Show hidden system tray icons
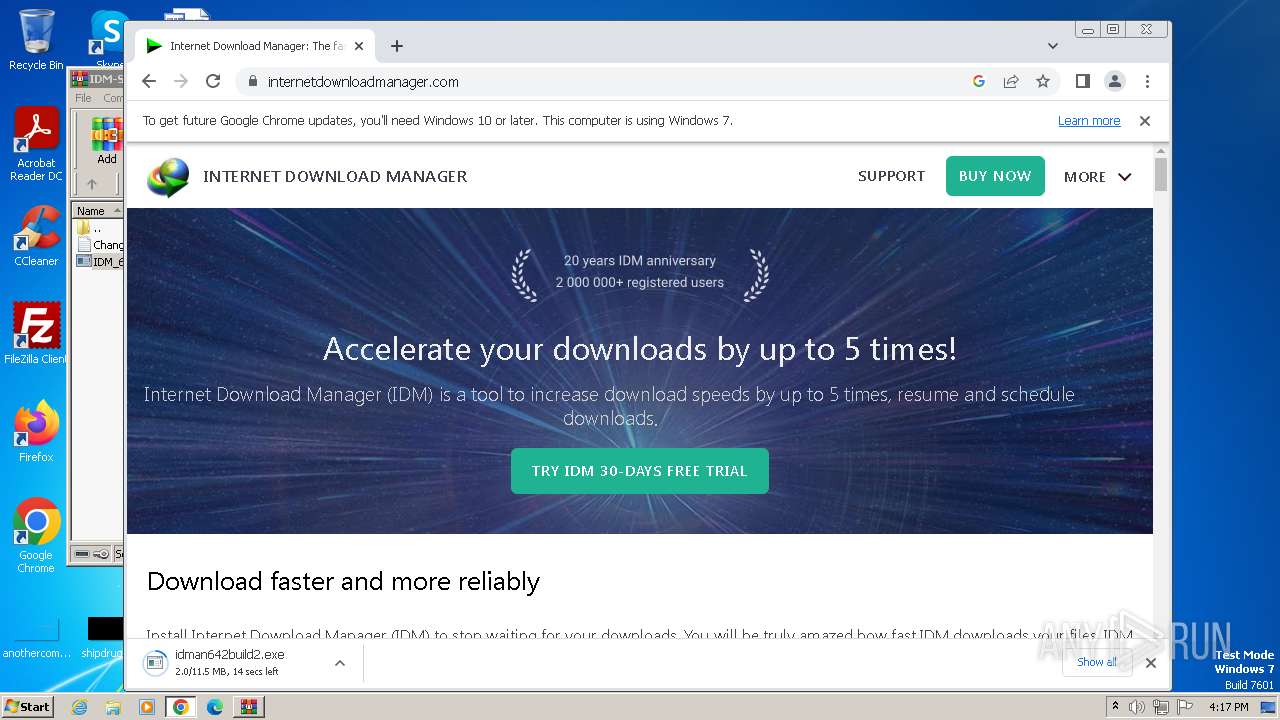The width and height of the screenshot is (1280, 720). 1116,706
